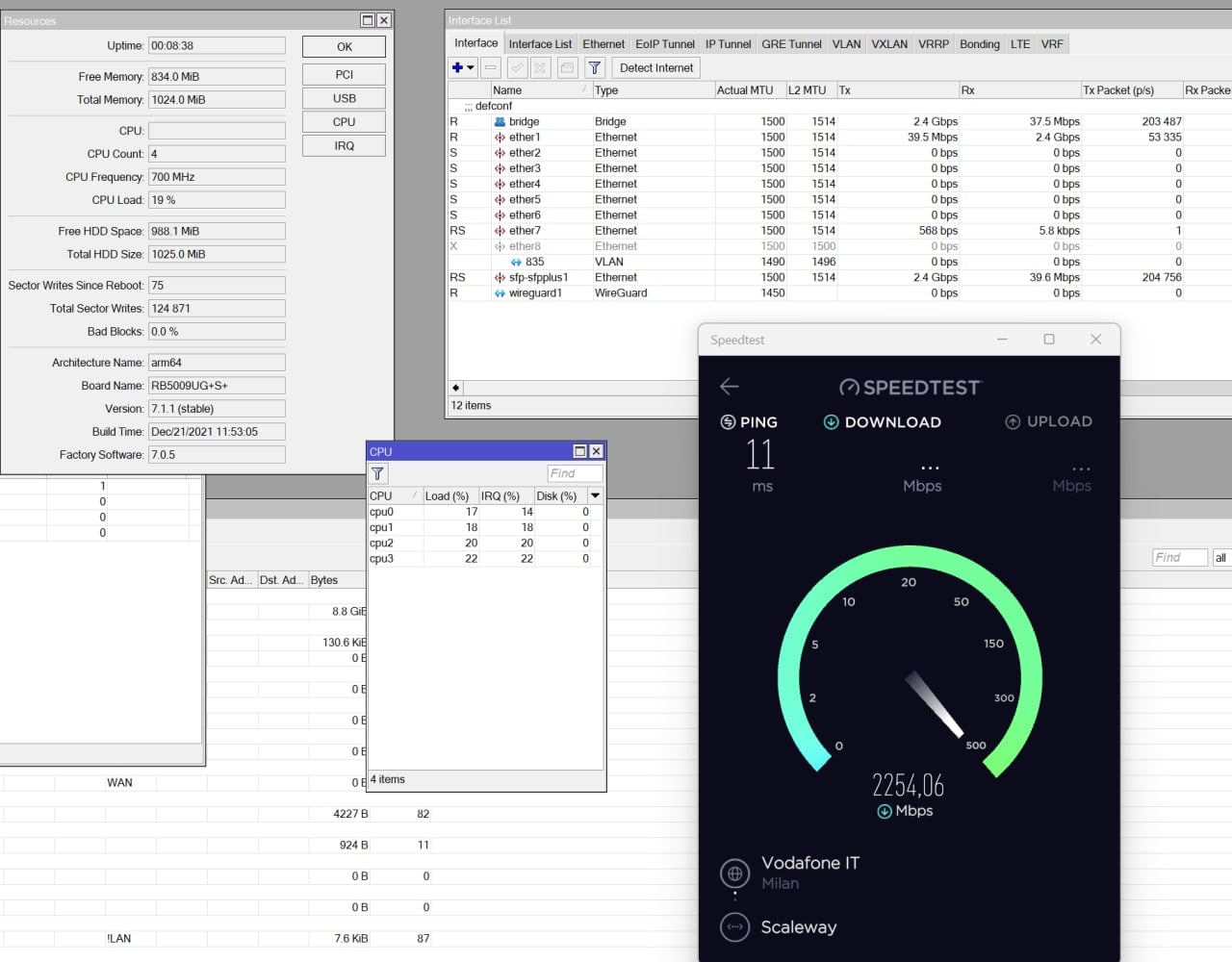1232x962 pixels.
Task: Click the enable checkmark toolbar icon
Action: (x=517, y=67)
